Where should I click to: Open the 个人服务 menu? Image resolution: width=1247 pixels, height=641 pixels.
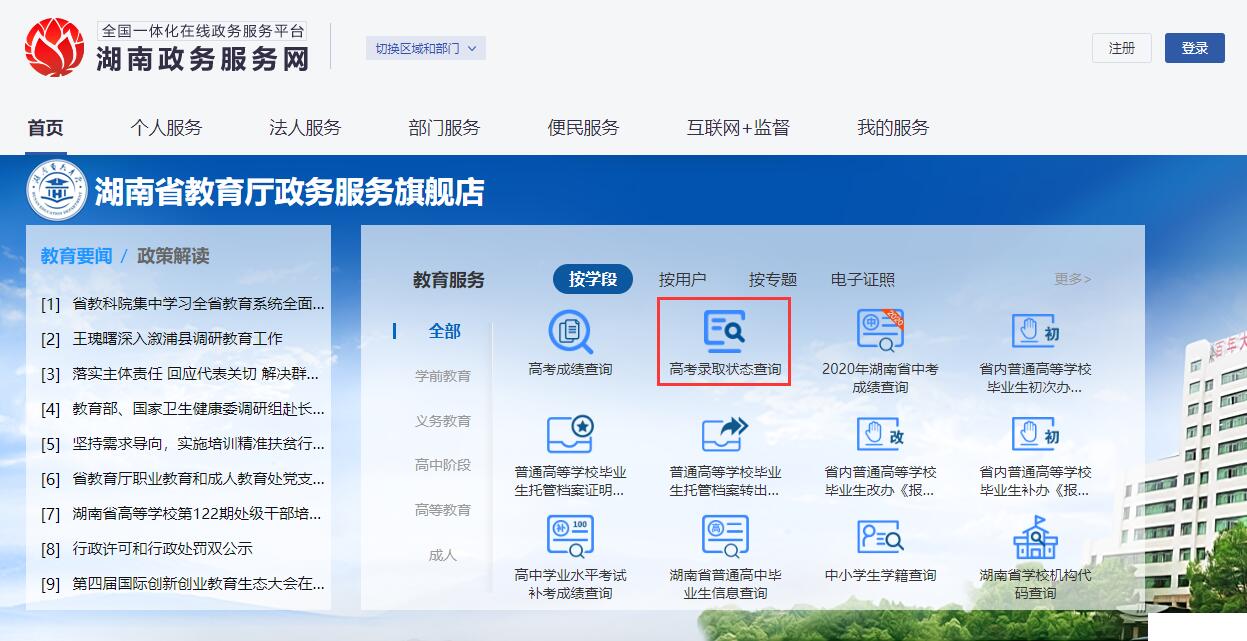[166, 128]
